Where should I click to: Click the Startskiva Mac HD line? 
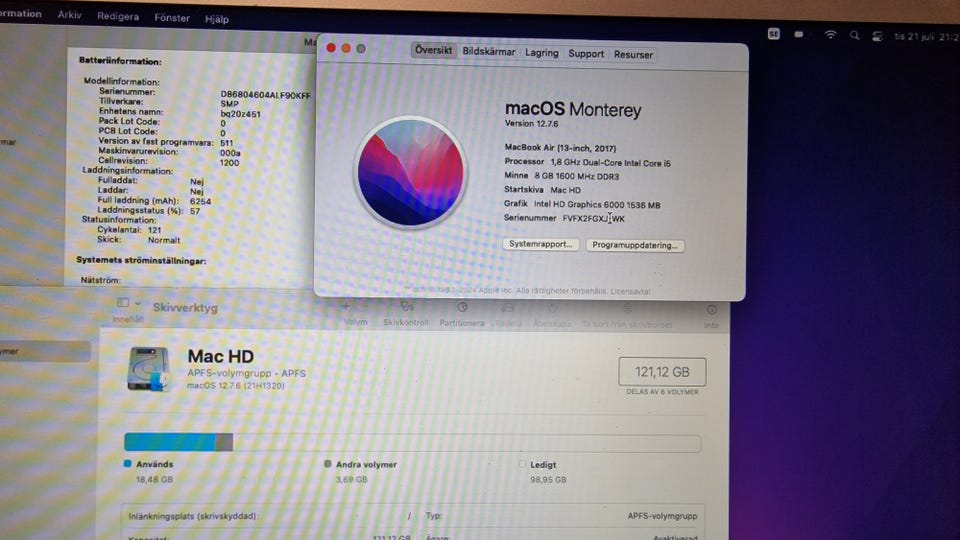542,190
